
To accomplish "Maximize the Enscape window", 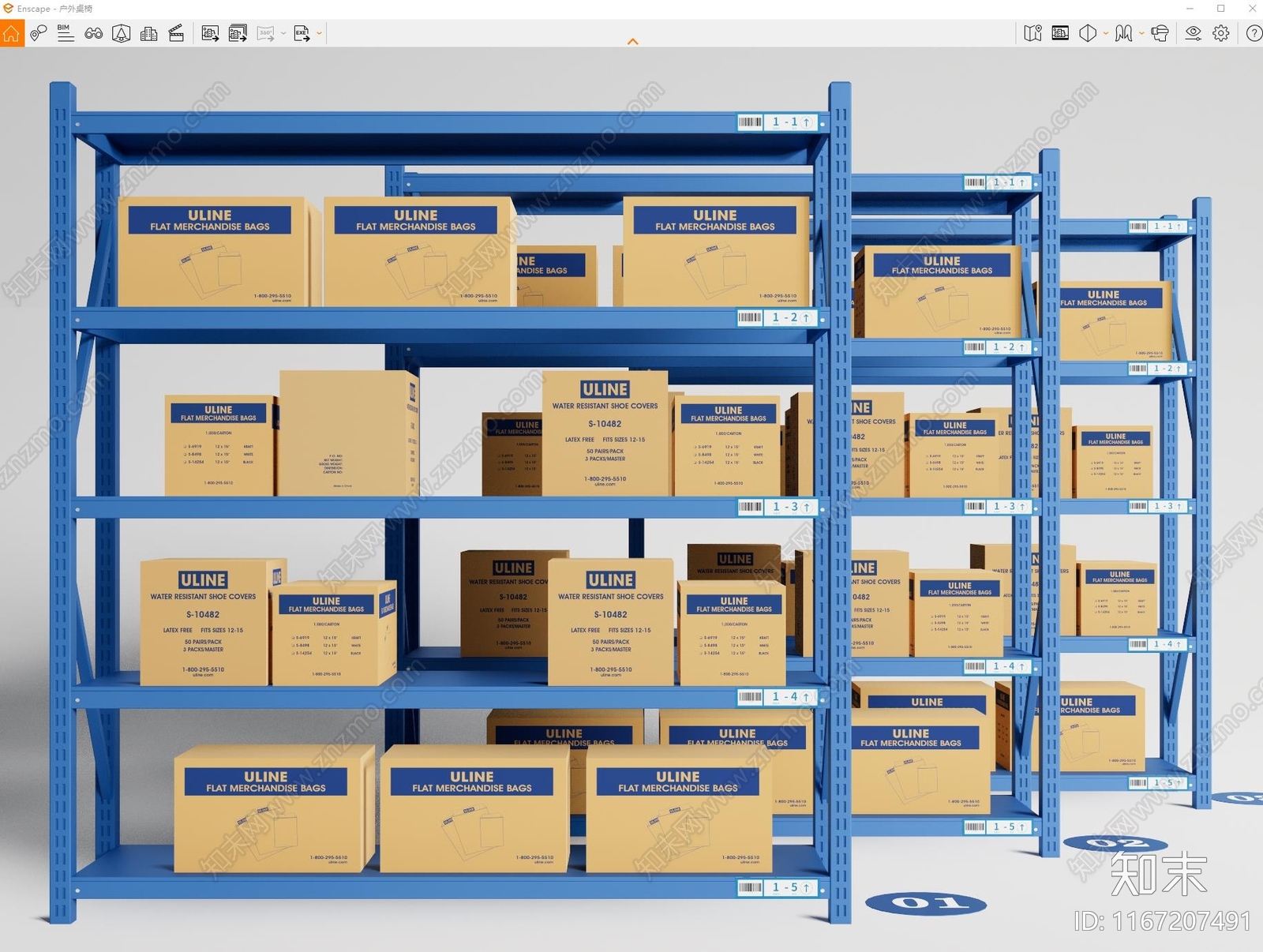I will click(x=1221, y=9).
